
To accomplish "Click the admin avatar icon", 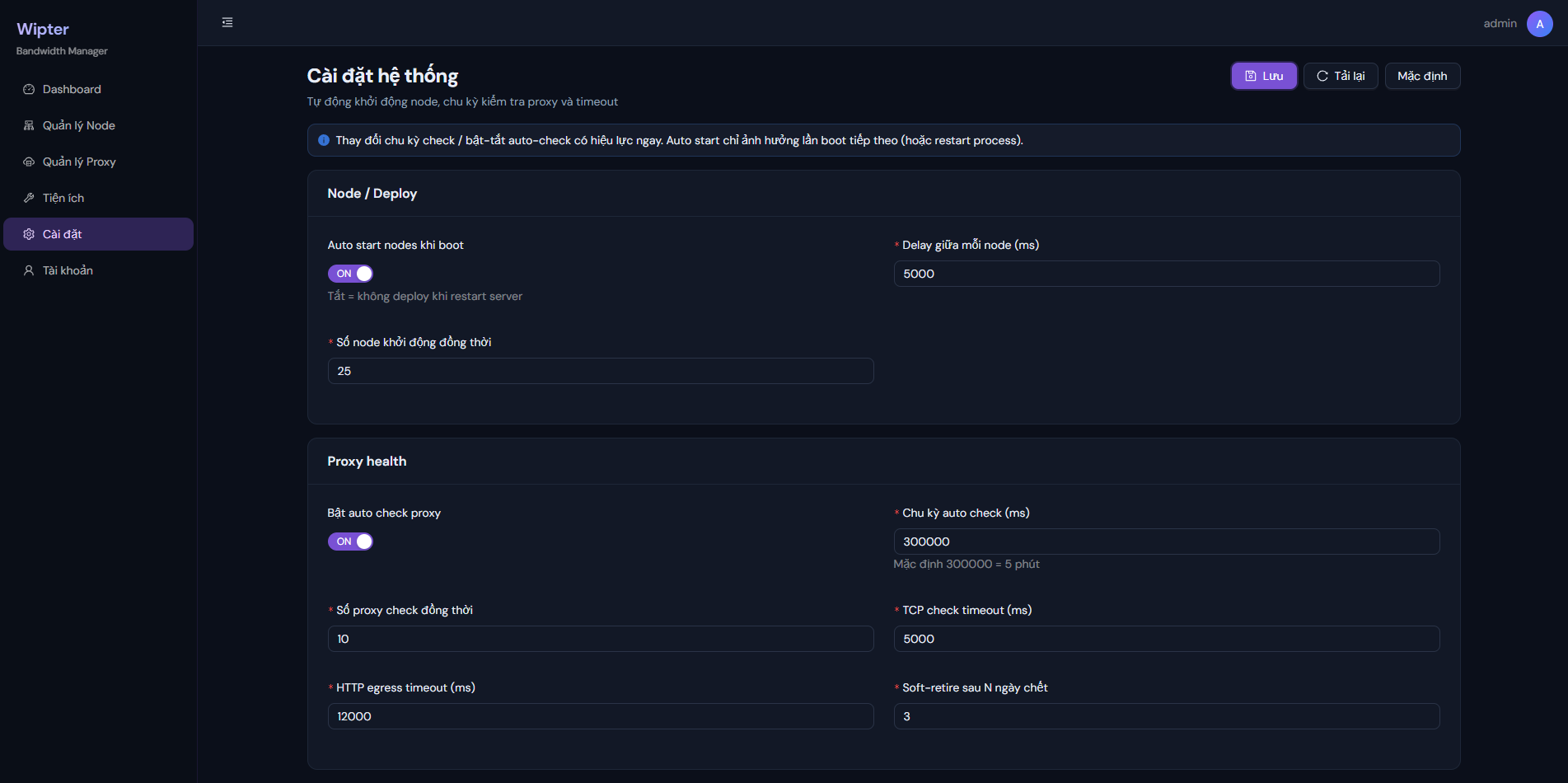I will coord(1540,24).
